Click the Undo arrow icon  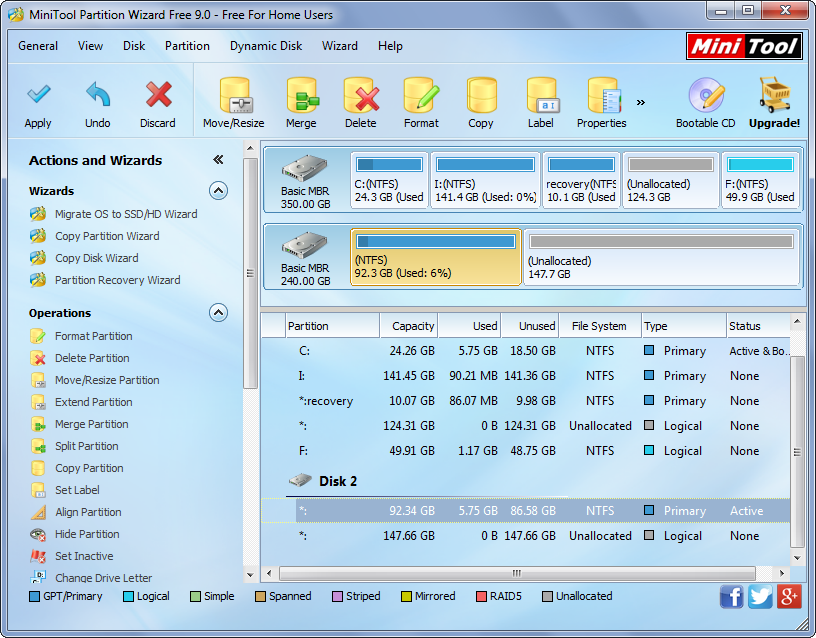tap(98, 94)
